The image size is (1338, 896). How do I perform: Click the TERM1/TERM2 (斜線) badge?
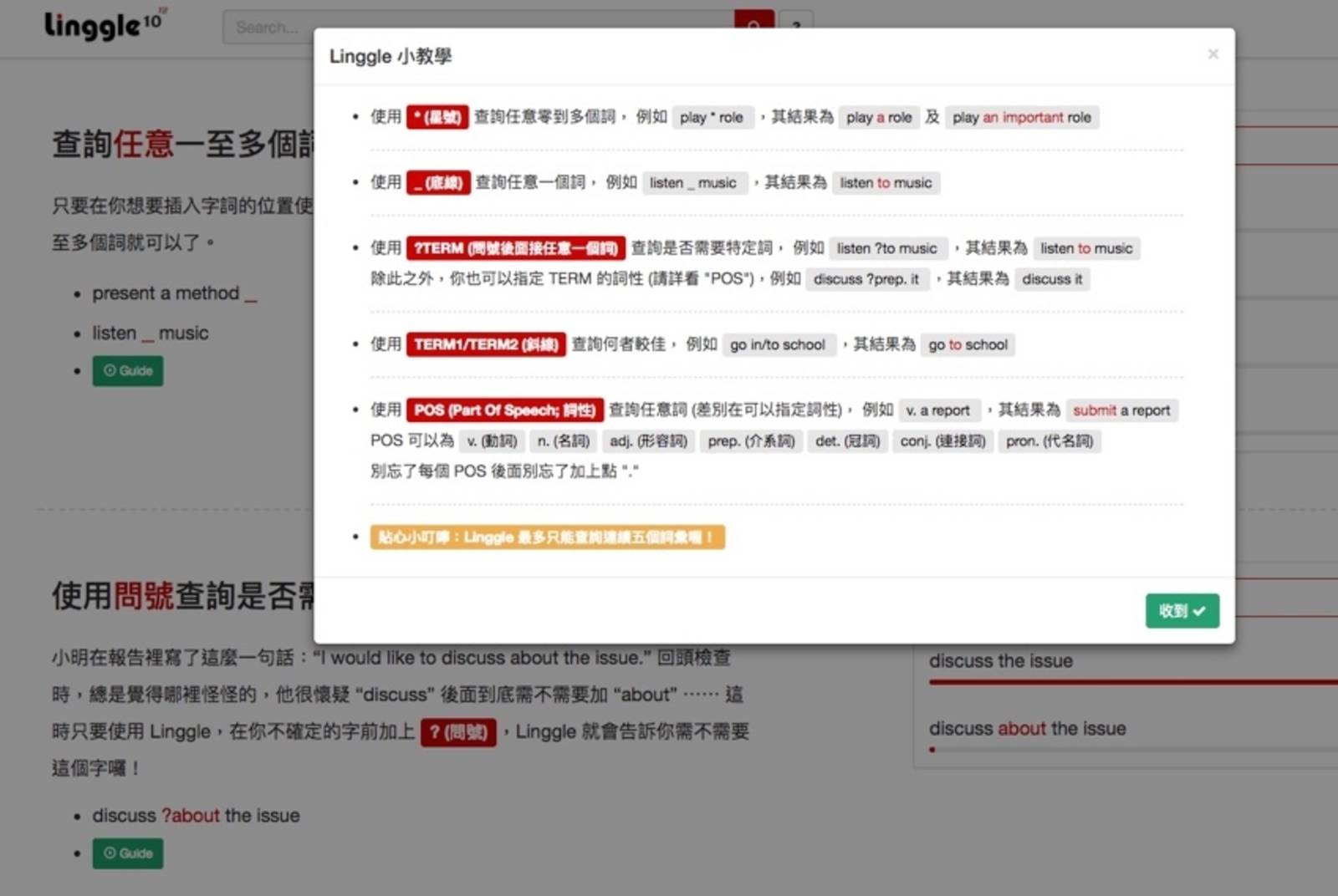click(x=485, y=344)
